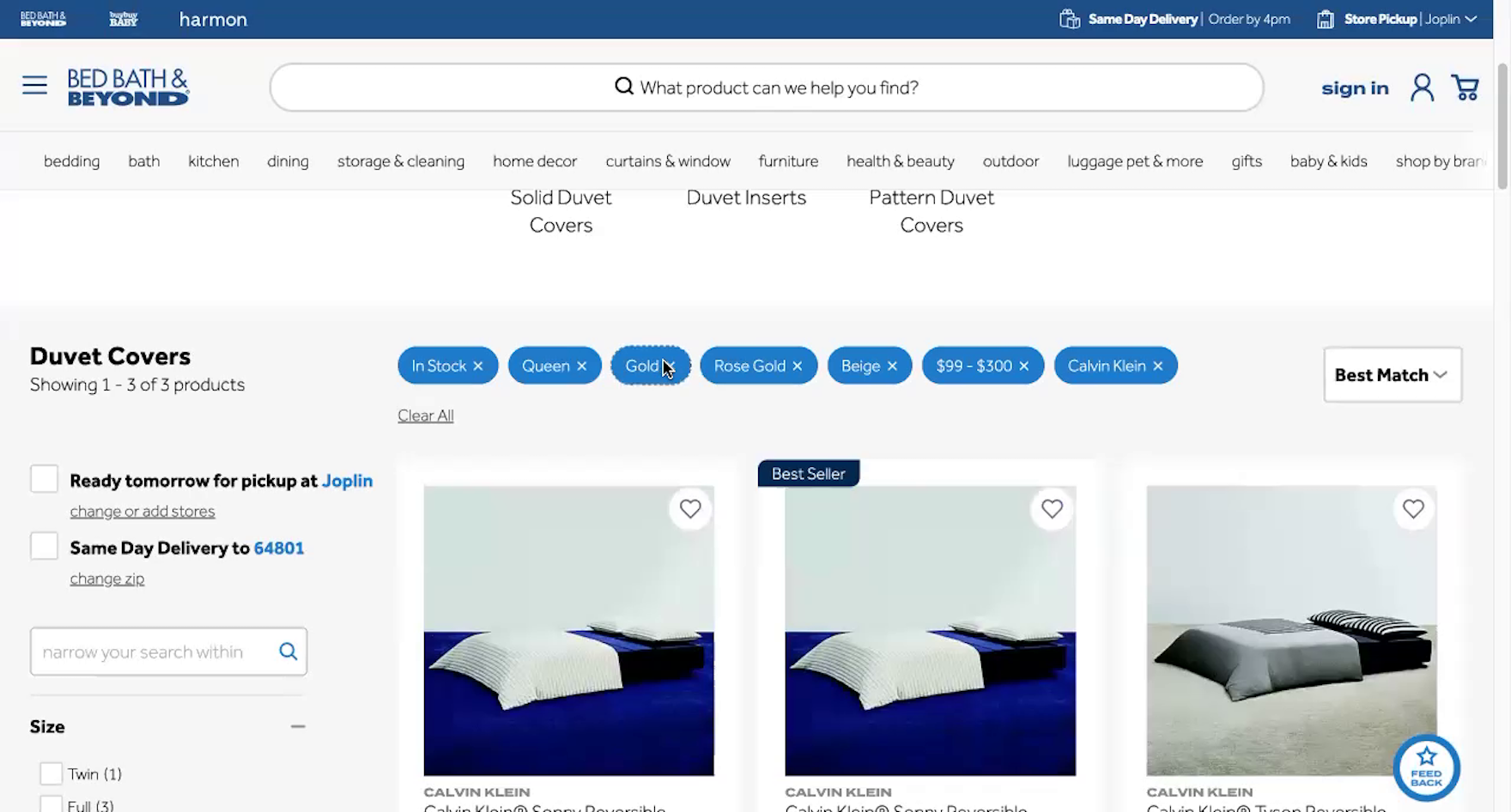1511x812 pixels.
Task: Click the Same Day Delivery icon
Action: [x=1070, y=19]
